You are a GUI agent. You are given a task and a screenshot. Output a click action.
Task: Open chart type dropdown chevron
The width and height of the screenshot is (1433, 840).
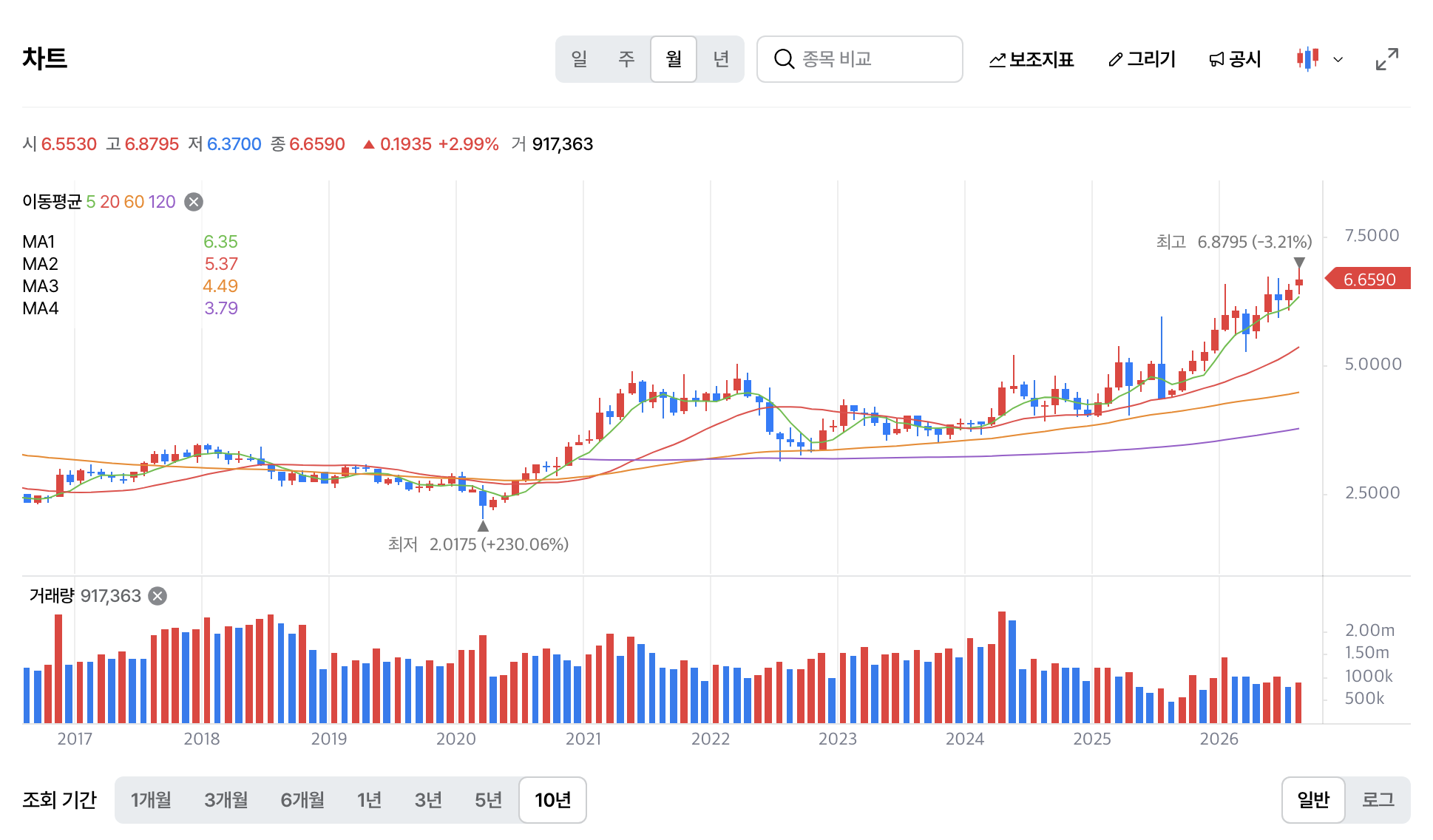click(x=1338, y=59)
